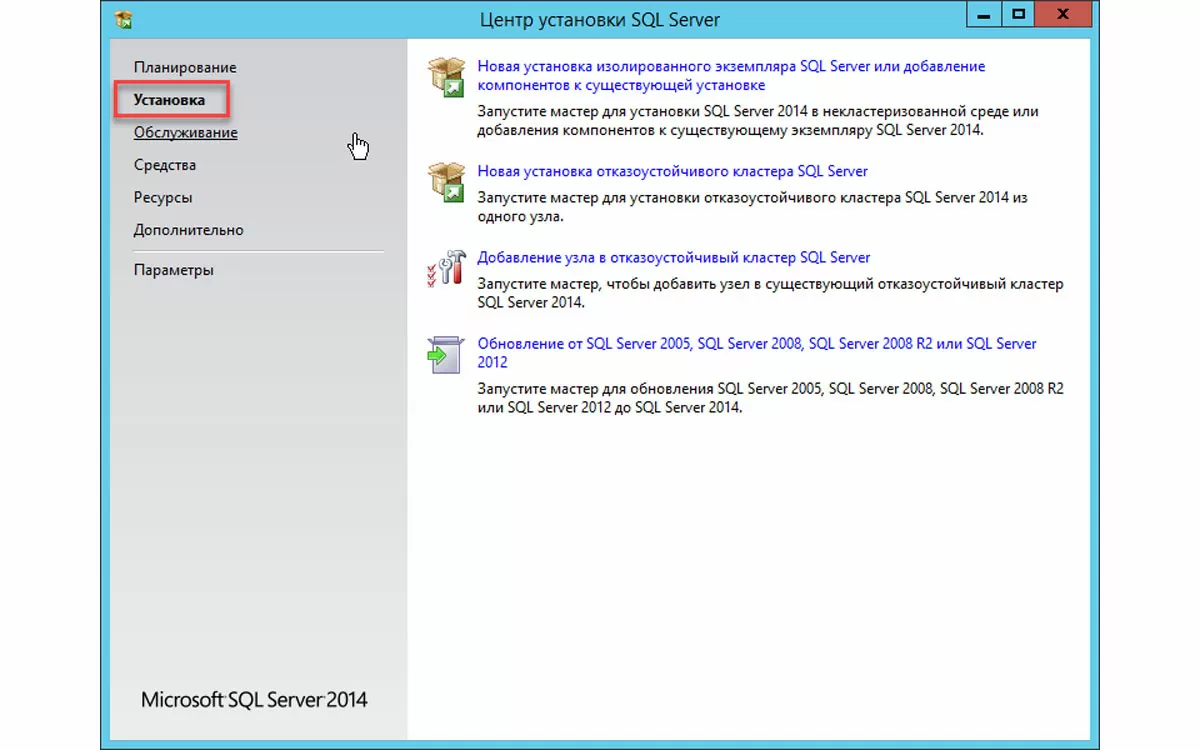Open the Планирование section
Screen dimensions: 1200x750
[x=185, y=67]
